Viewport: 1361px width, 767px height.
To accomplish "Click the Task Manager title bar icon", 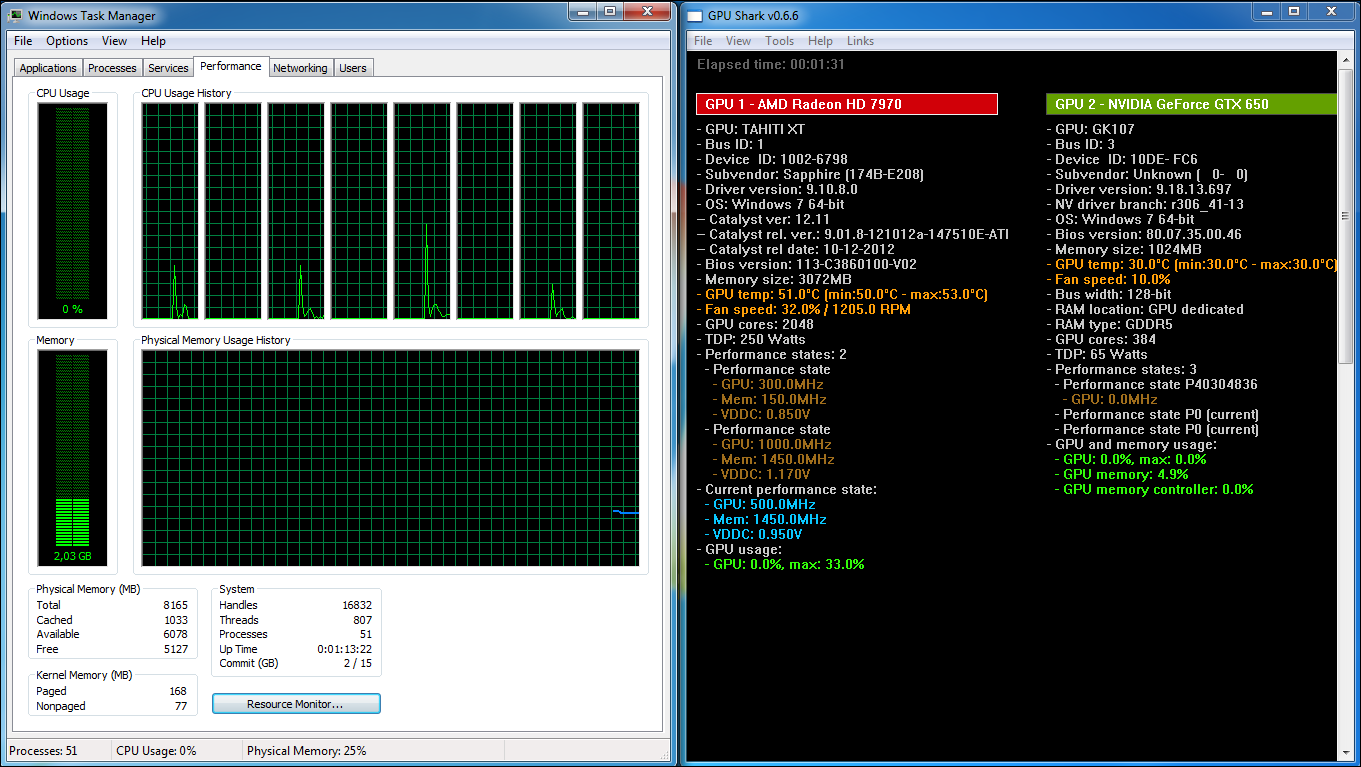I will [17, 16].
